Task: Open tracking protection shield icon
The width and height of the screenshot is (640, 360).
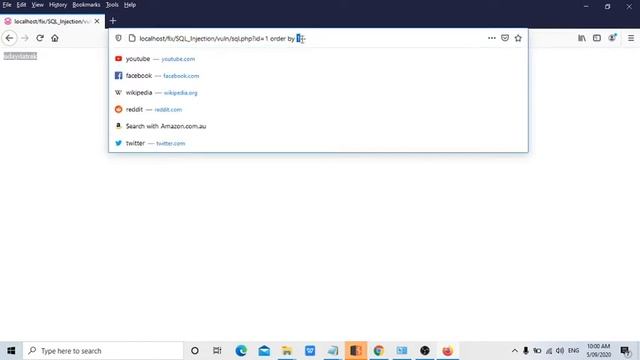Action: (118, 38)
